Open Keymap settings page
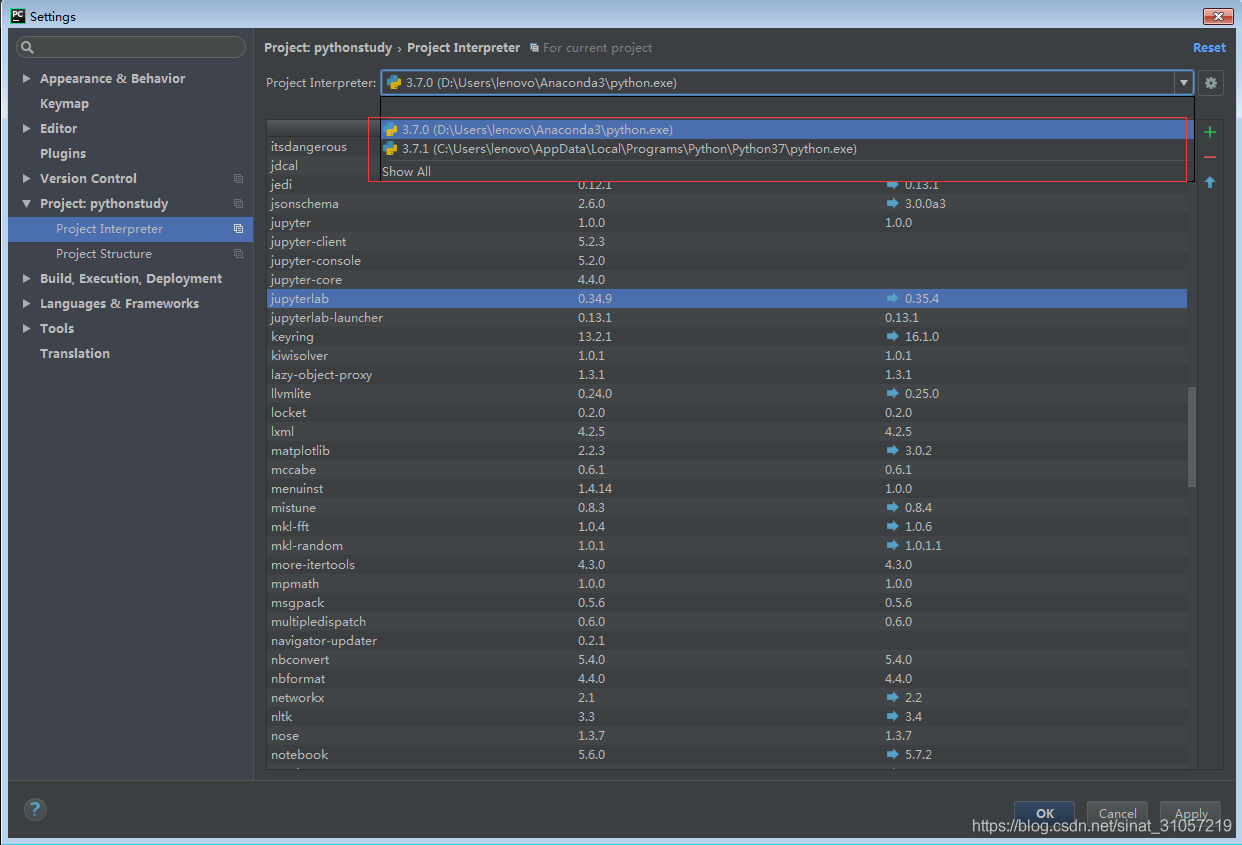Screen dimensions: 1242x845 pyautogui.click(x=64, y=103)
